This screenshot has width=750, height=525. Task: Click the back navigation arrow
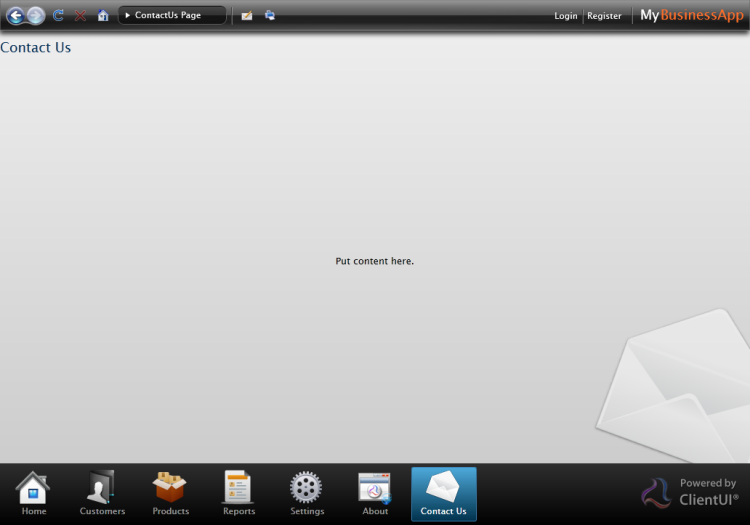[16, 16]
